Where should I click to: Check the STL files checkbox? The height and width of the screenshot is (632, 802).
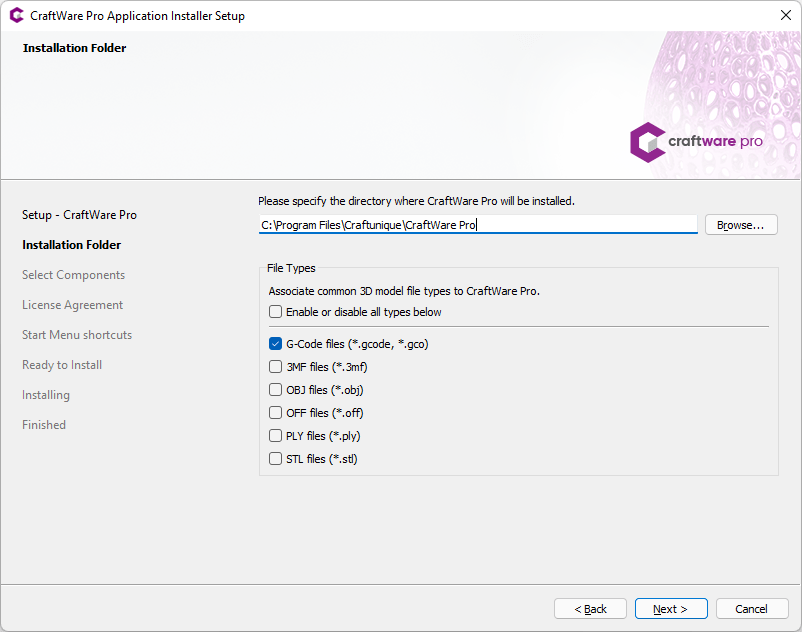[x=275, y=459]
